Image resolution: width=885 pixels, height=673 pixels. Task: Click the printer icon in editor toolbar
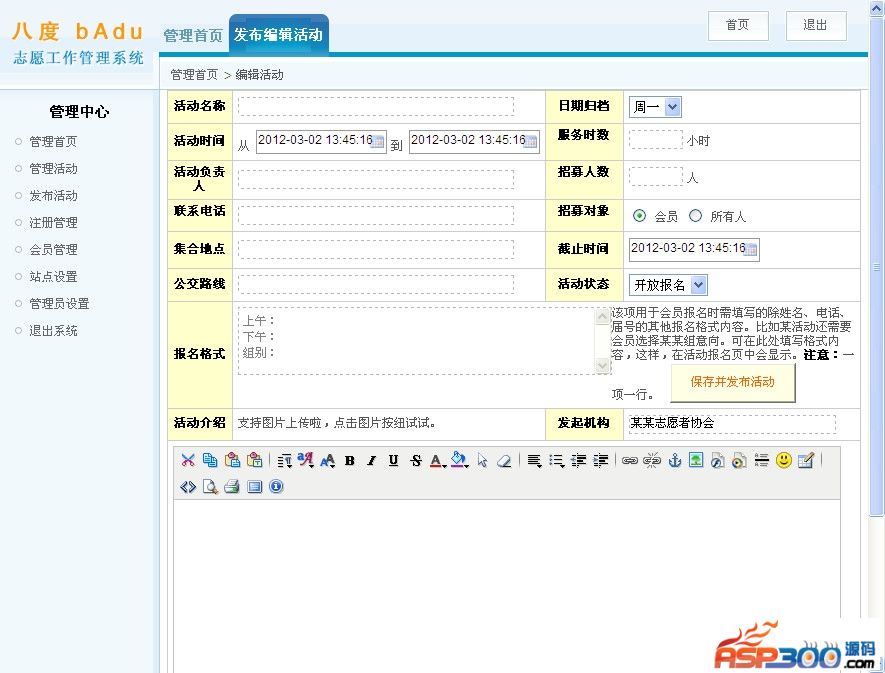[x=231, y=487]
